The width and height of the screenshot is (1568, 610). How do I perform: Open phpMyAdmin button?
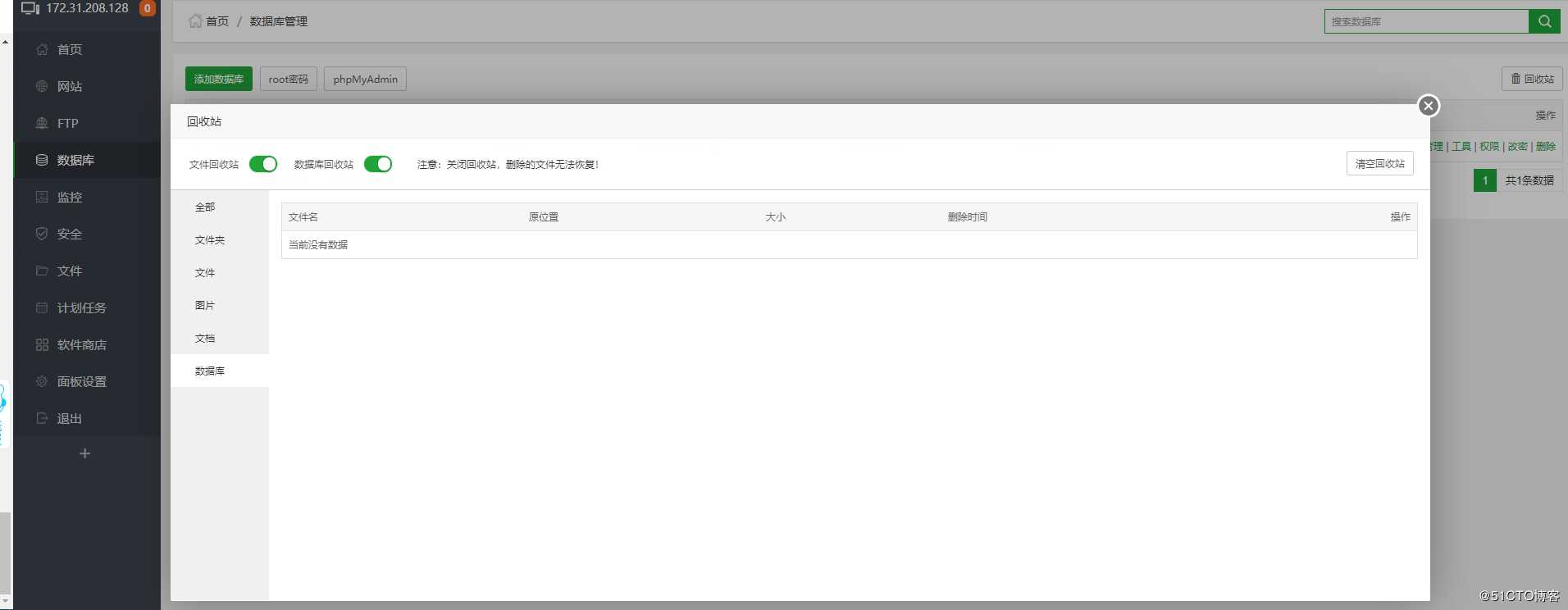(366, 79)
